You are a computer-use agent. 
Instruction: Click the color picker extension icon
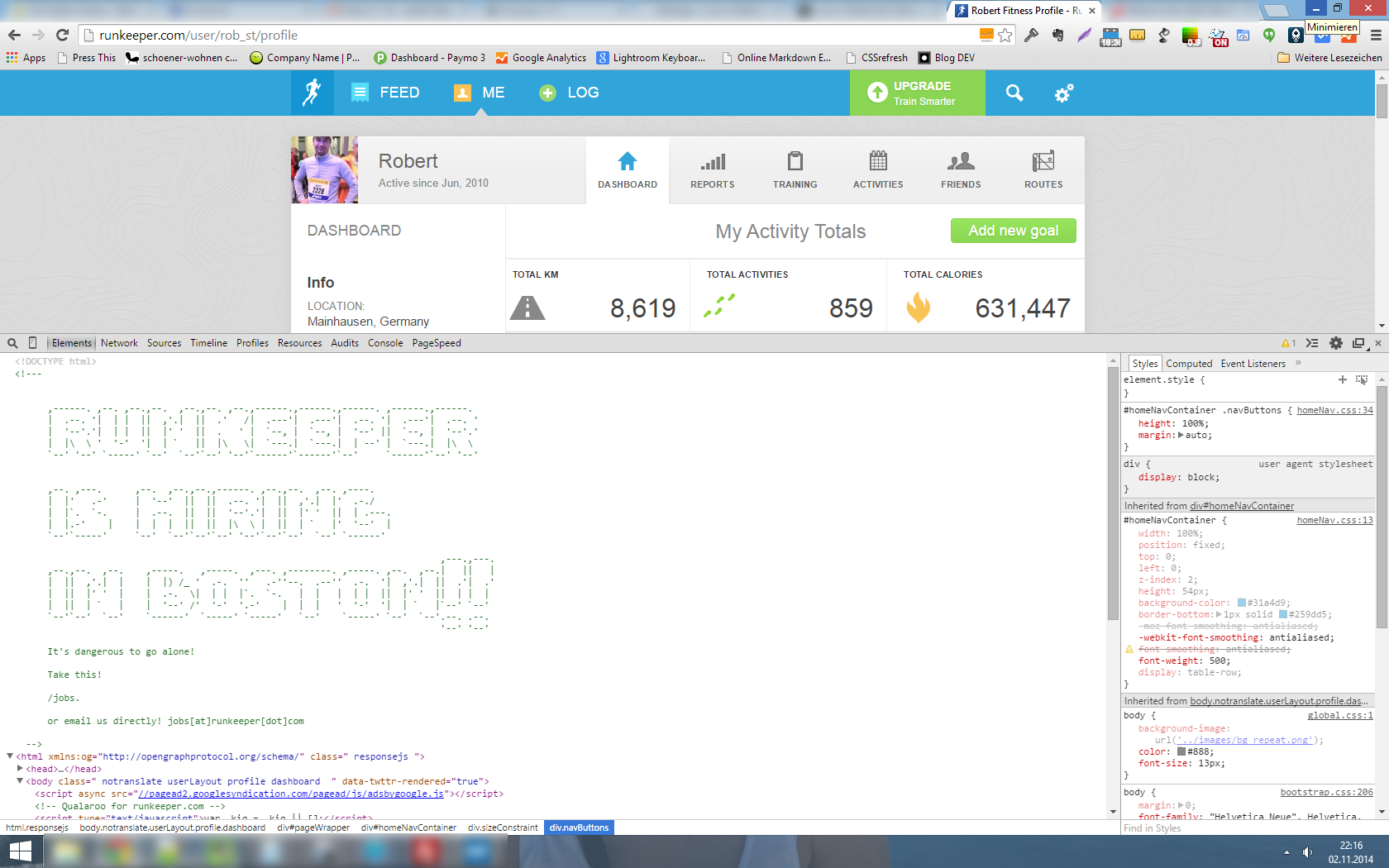pos(1191,36)
